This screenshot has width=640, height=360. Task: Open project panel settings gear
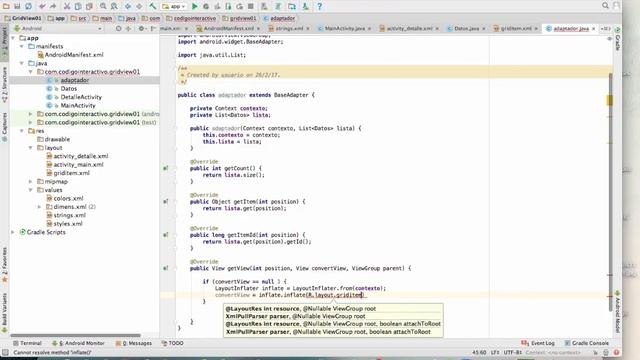coord(141,29)
